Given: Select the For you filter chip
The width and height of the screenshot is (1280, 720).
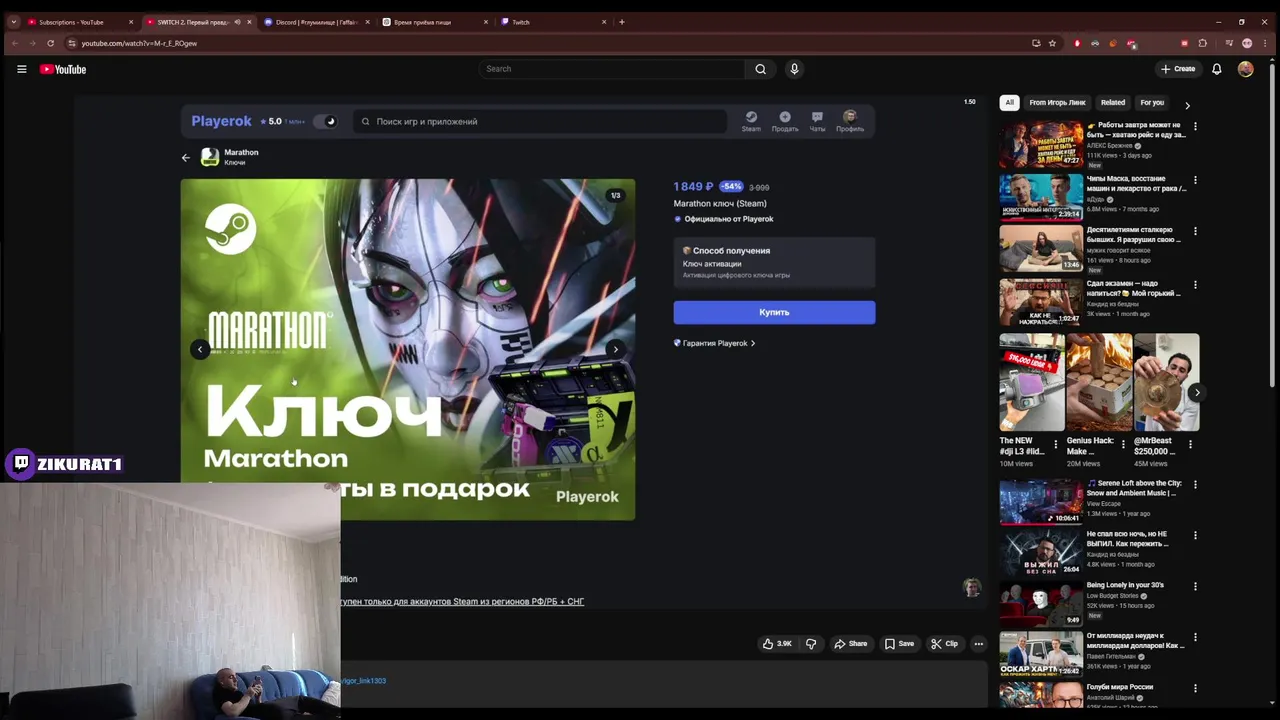Looking at the screenshot, I should point(1152,102).
